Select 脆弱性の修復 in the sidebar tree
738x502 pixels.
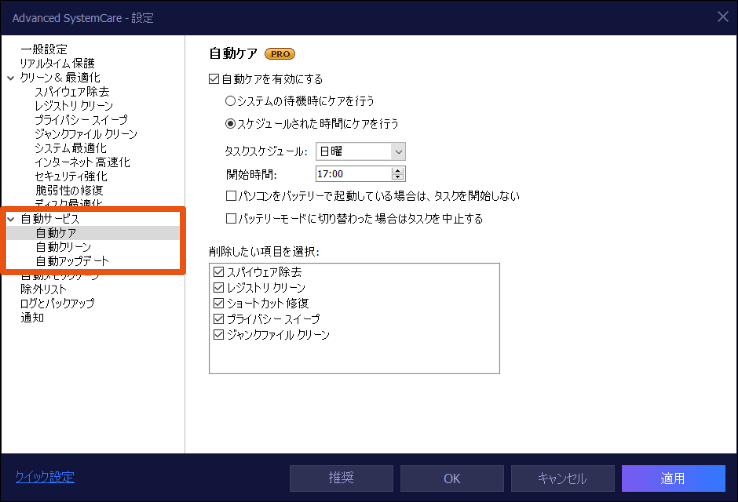69,190
